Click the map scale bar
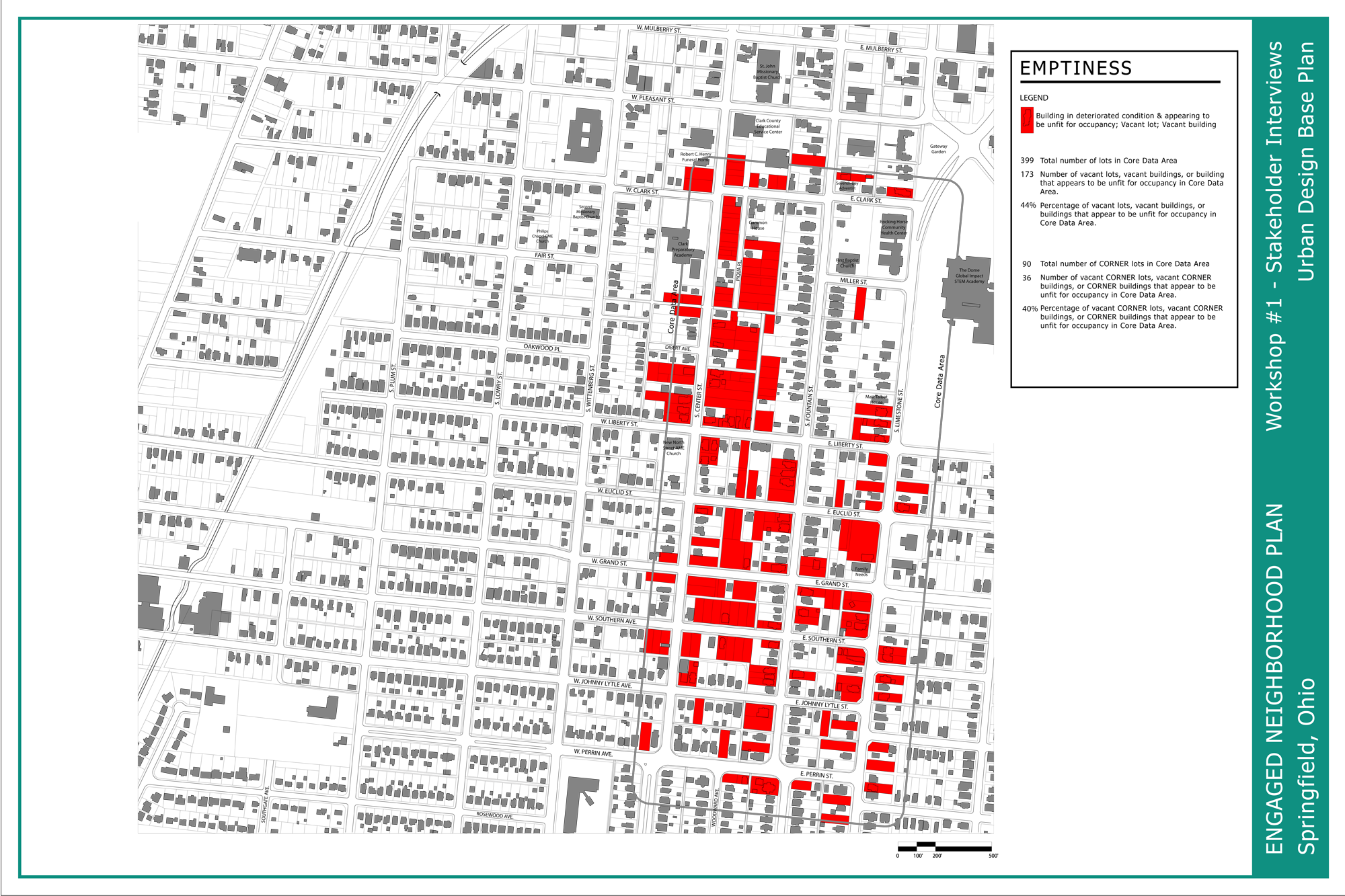The width and height of the screenshot is (1345, 896). point(944,847)
